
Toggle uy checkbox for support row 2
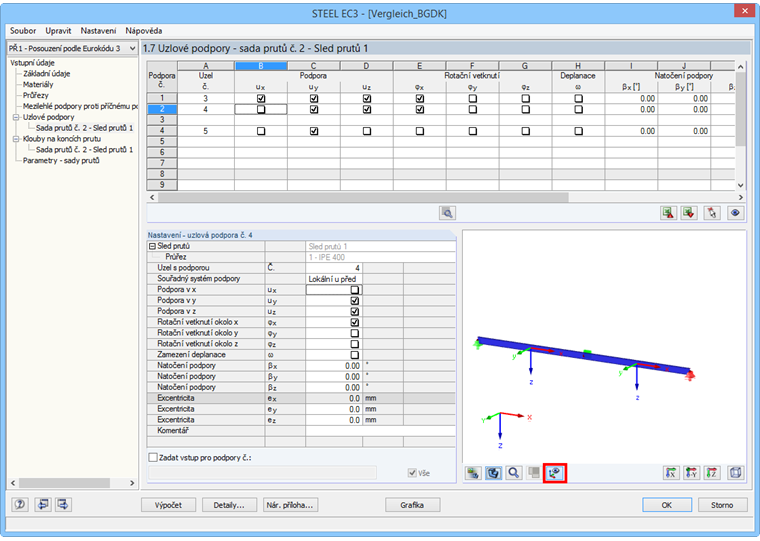point(314,110)
